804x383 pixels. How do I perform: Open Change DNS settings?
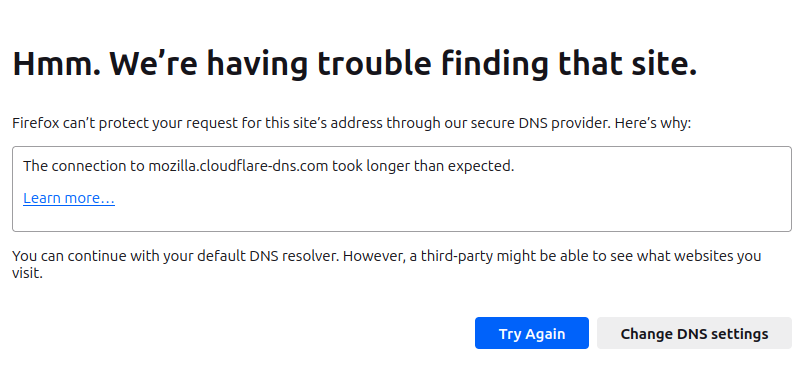(694, 333)
